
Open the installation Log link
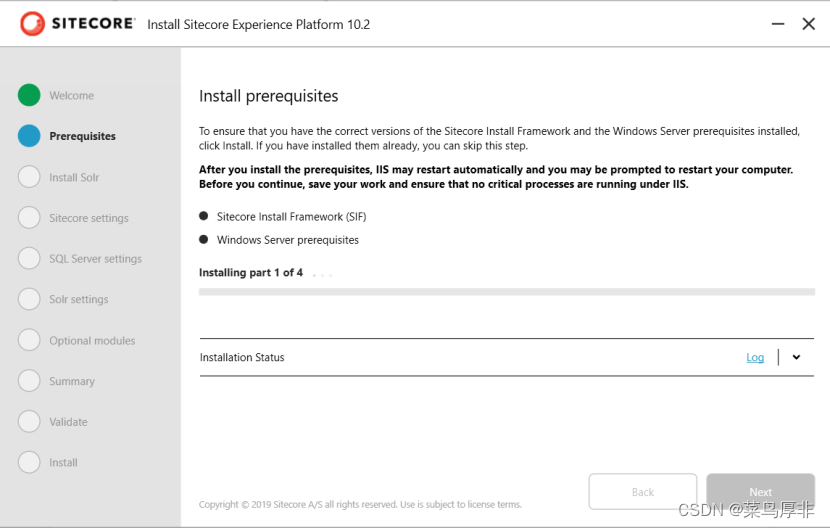click(x=755, y=357)
